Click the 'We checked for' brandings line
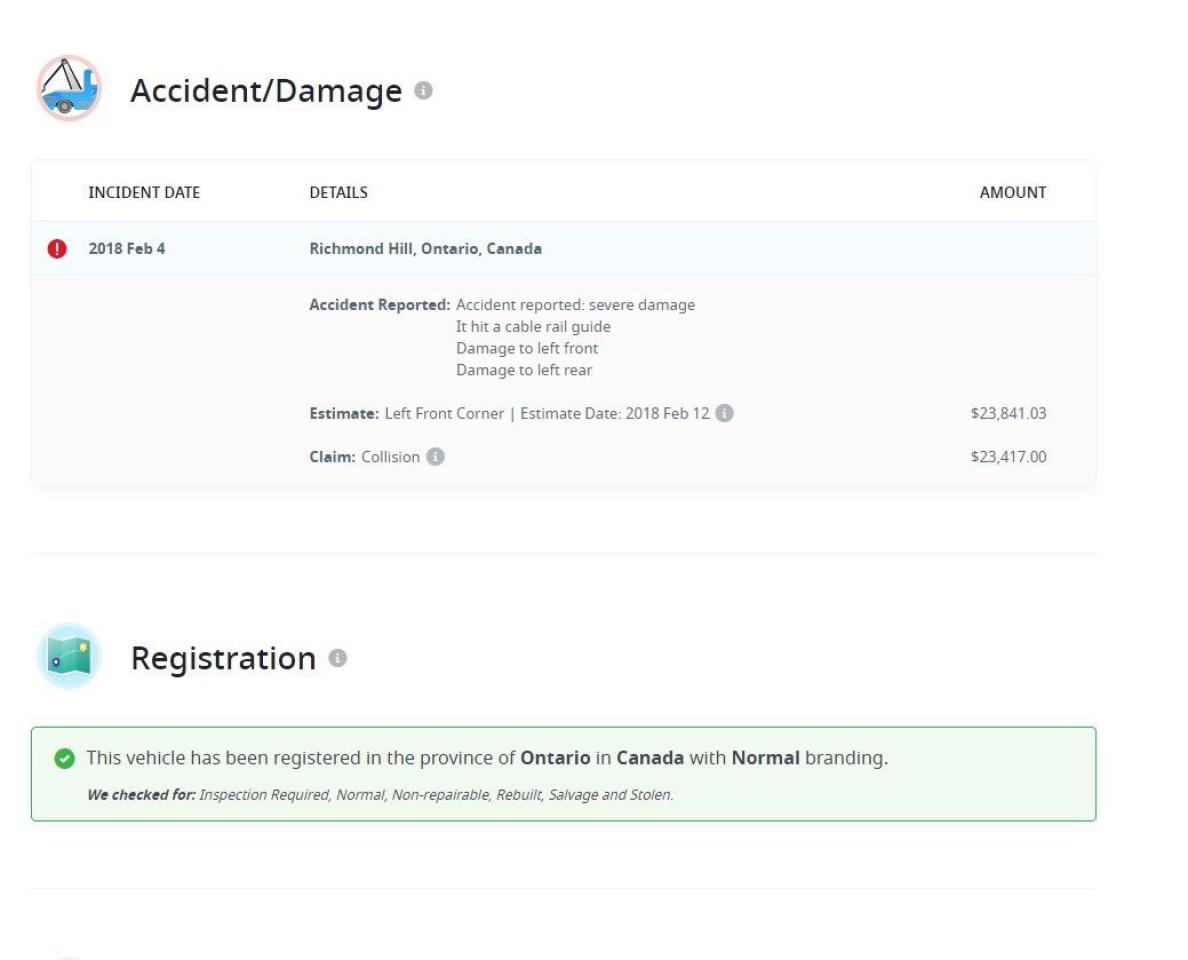The width and height of the screenshot is (1188, 960). [380, 795]
